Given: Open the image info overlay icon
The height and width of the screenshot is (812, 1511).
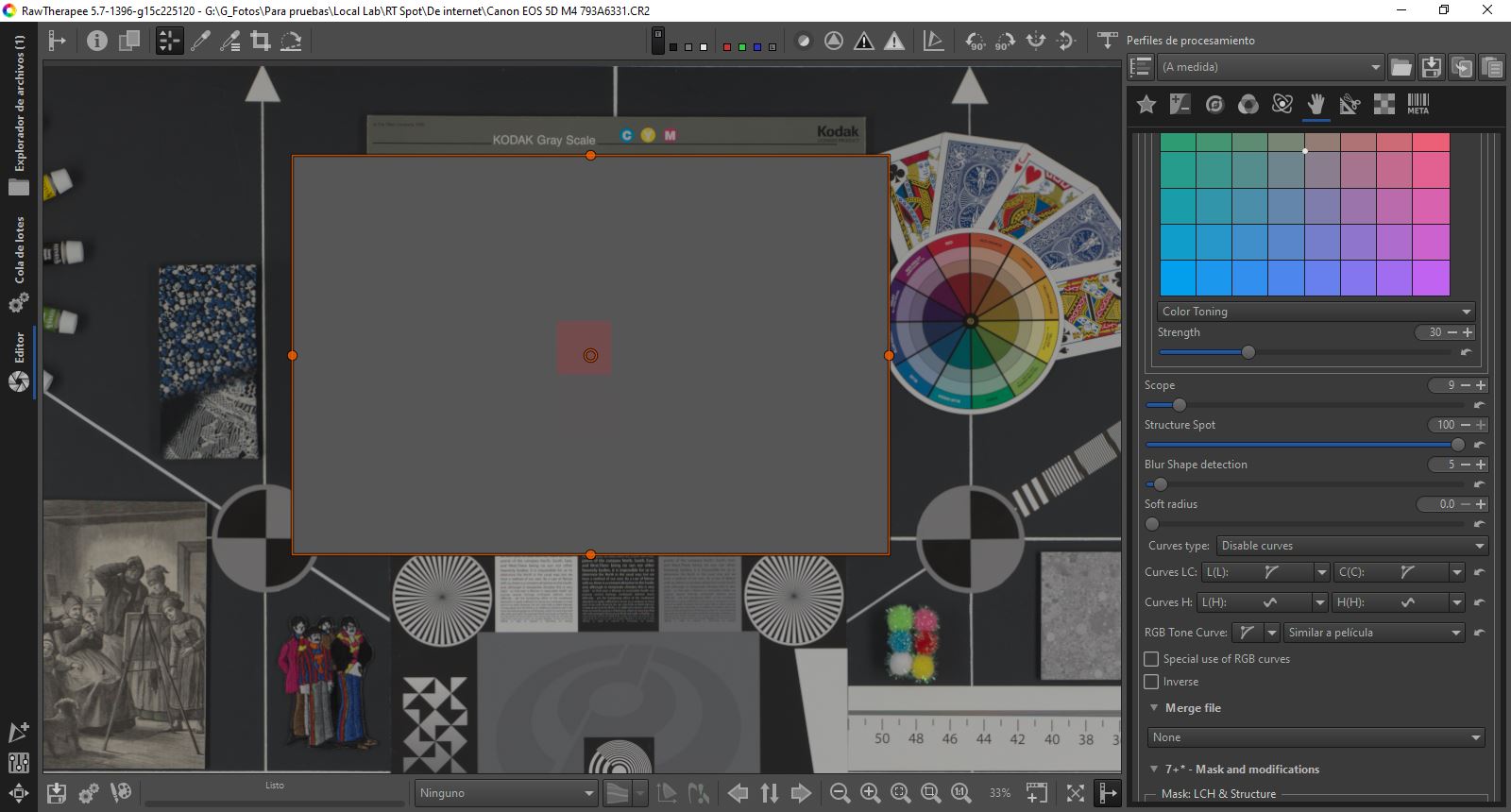Looking at the screenshot, I should [x=96, y=41].
